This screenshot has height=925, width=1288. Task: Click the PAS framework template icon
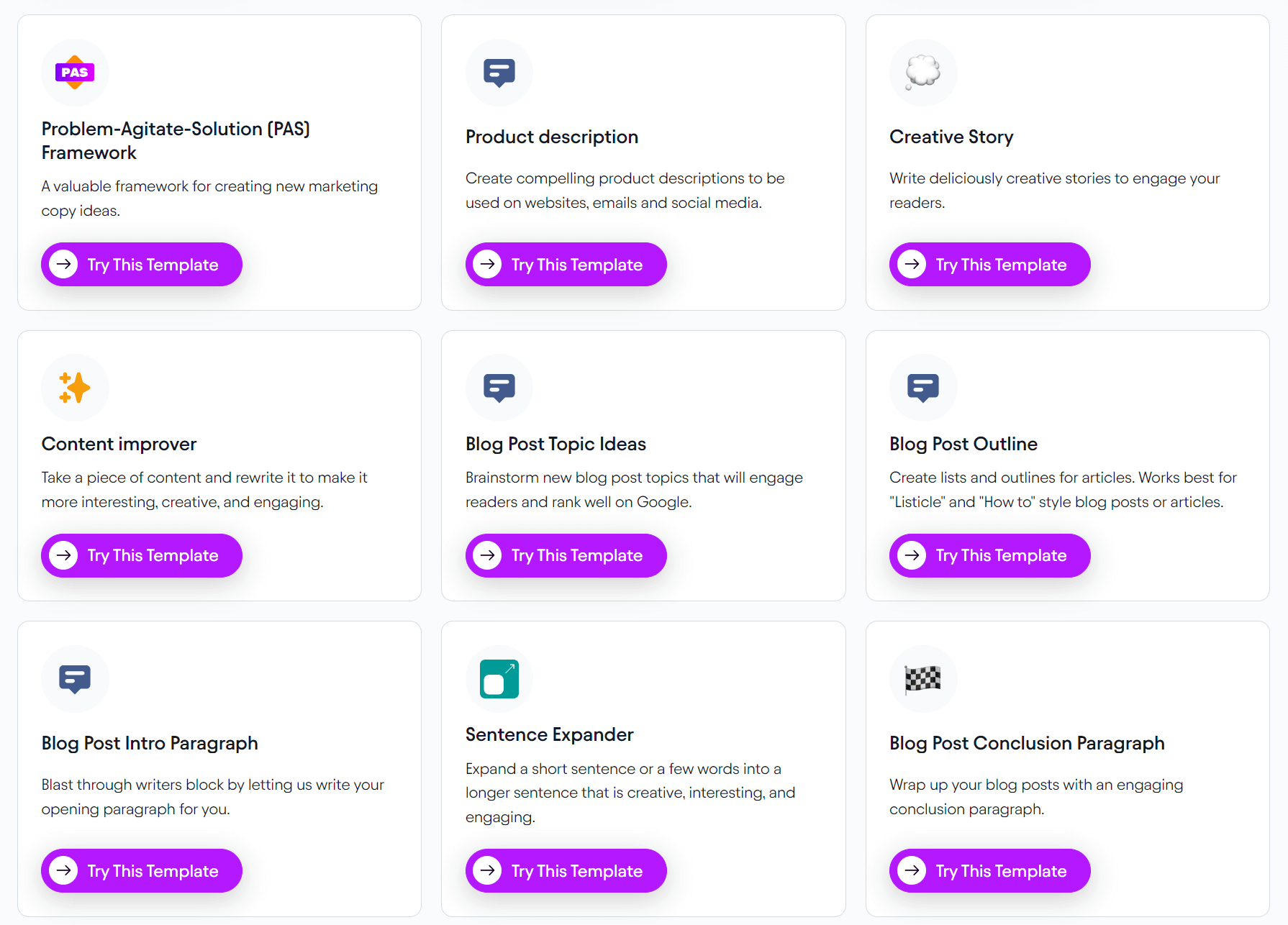75,72
